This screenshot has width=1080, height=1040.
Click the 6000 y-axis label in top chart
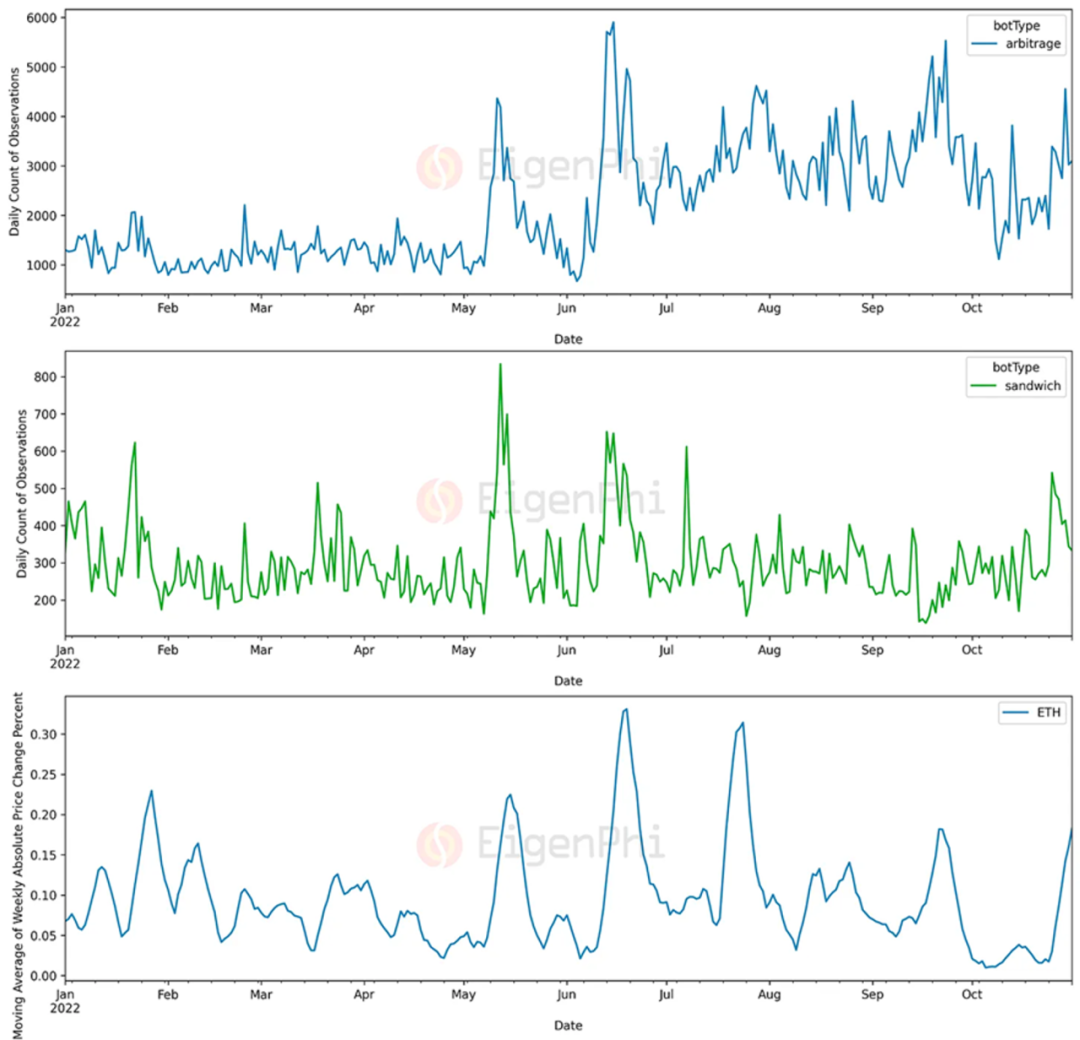tap(41, 18)
